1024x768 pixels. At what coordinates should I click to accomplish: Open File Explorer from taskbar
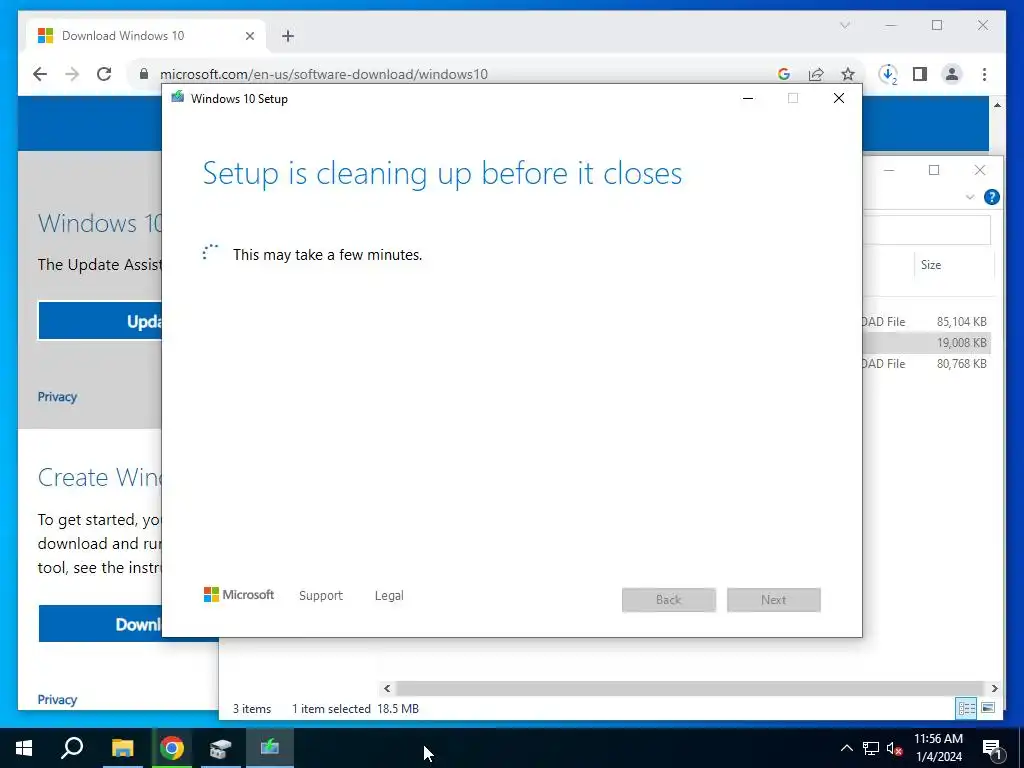click(122, 748)
